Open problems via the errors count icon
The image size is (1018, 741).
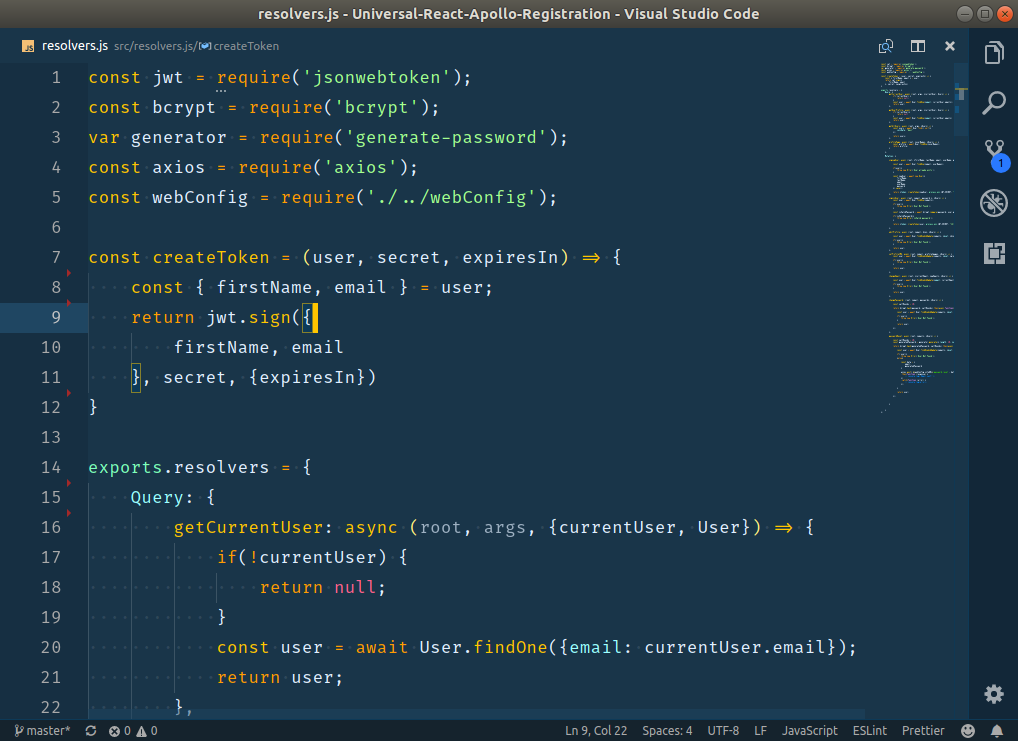(119, 731)
